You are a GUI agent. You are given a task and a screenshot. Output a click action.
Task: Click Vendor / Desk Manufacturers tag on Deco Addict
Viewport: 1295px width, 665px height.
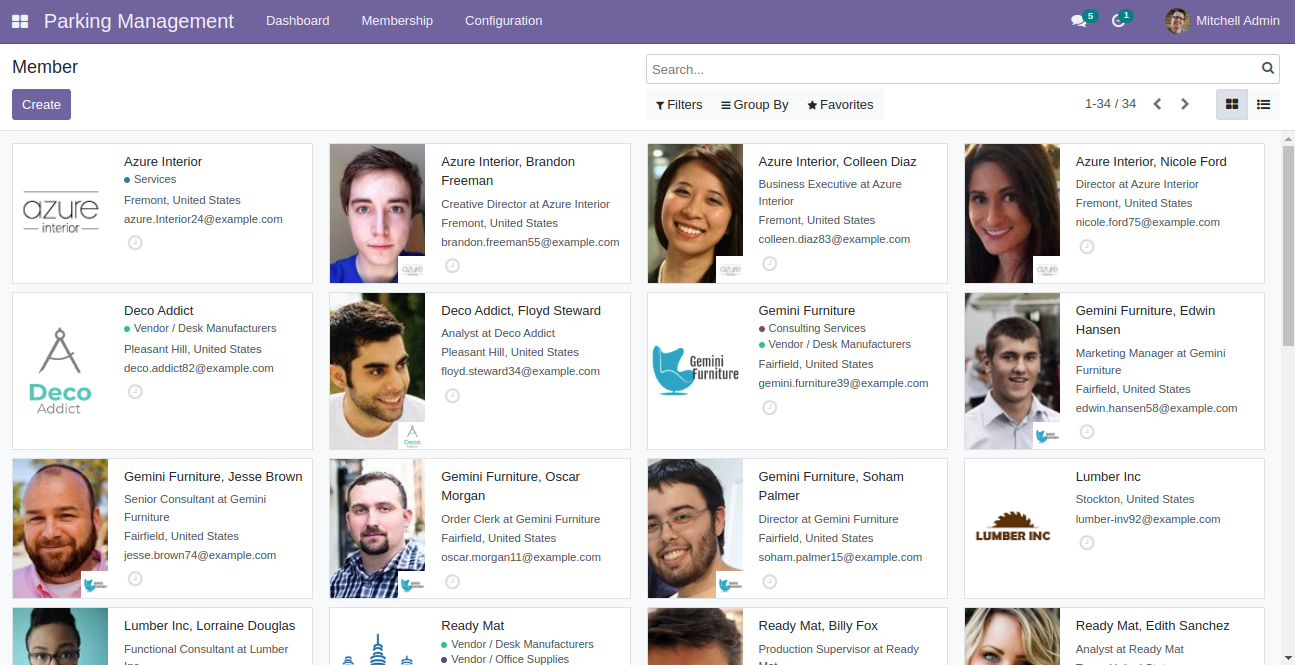[x=200, y=328]
